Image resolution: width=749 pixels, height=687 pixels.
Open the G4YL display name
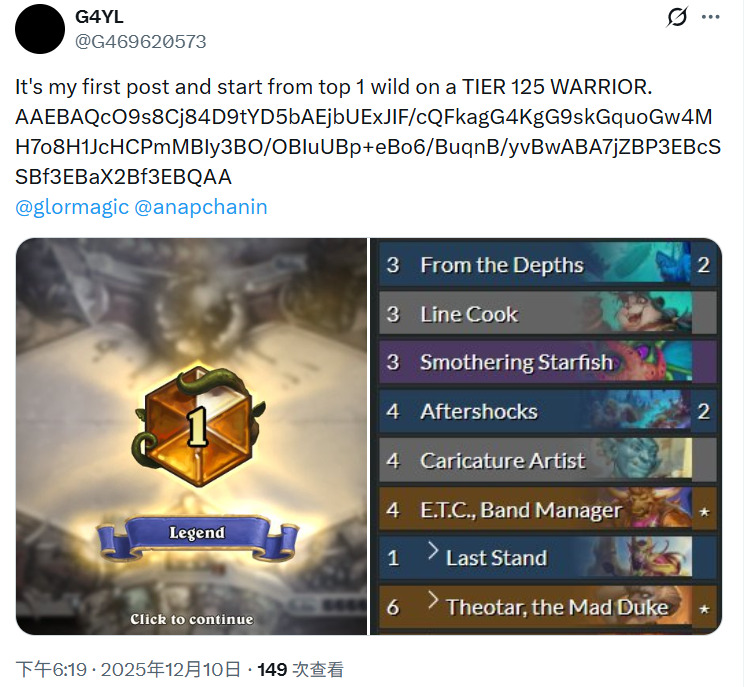(x=99, y=17)
